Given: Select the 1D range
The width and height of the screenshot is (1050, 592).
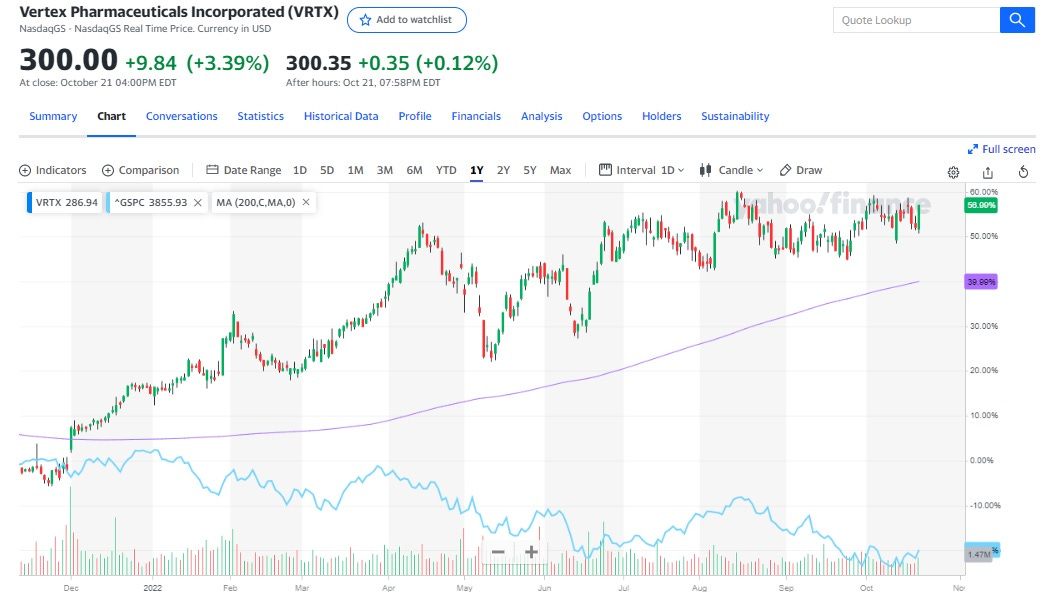Looking at the screenshot, I should click(x=300, y=170).
